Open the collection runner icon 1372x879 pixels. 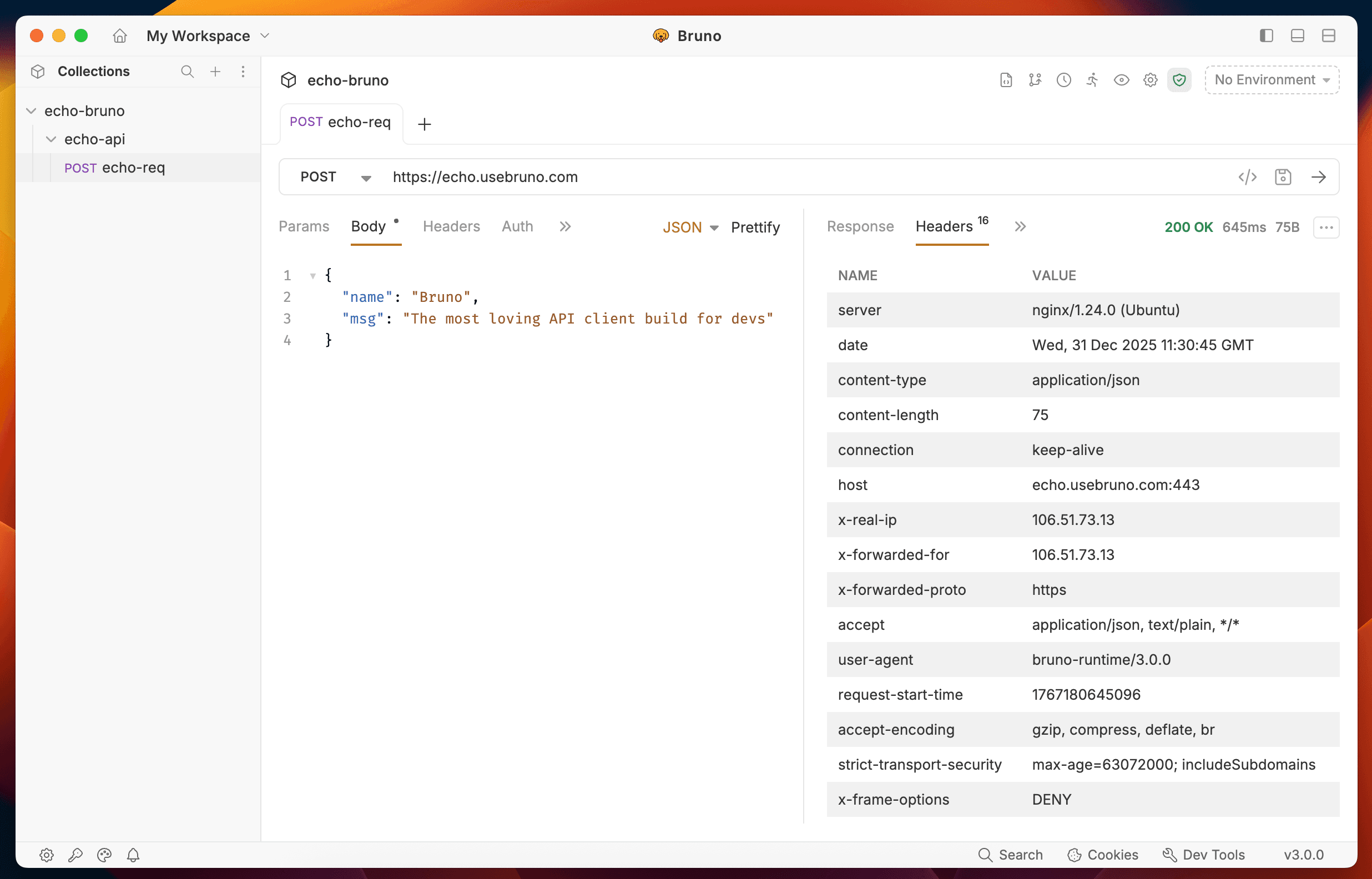coord(1092,80)
